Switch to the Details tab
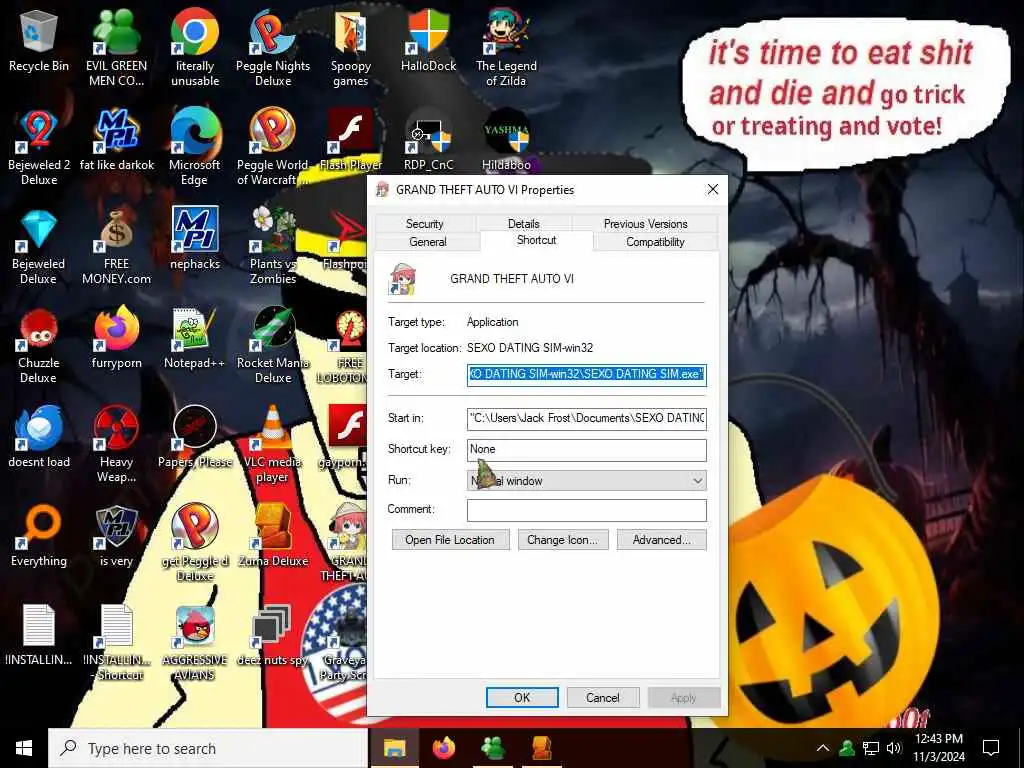 pos(524,223)
